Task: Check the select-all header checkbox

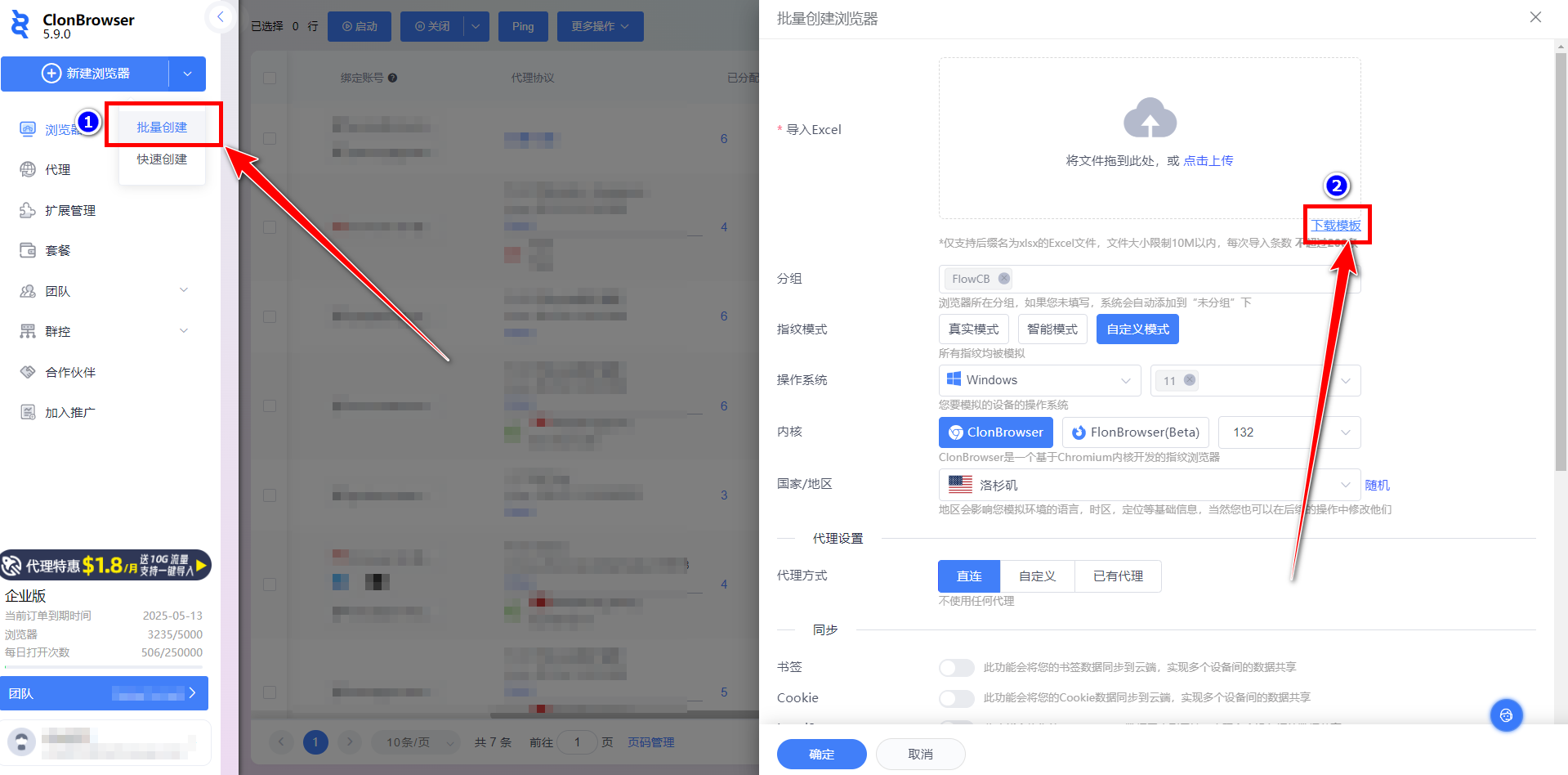Action: point(270,78)
